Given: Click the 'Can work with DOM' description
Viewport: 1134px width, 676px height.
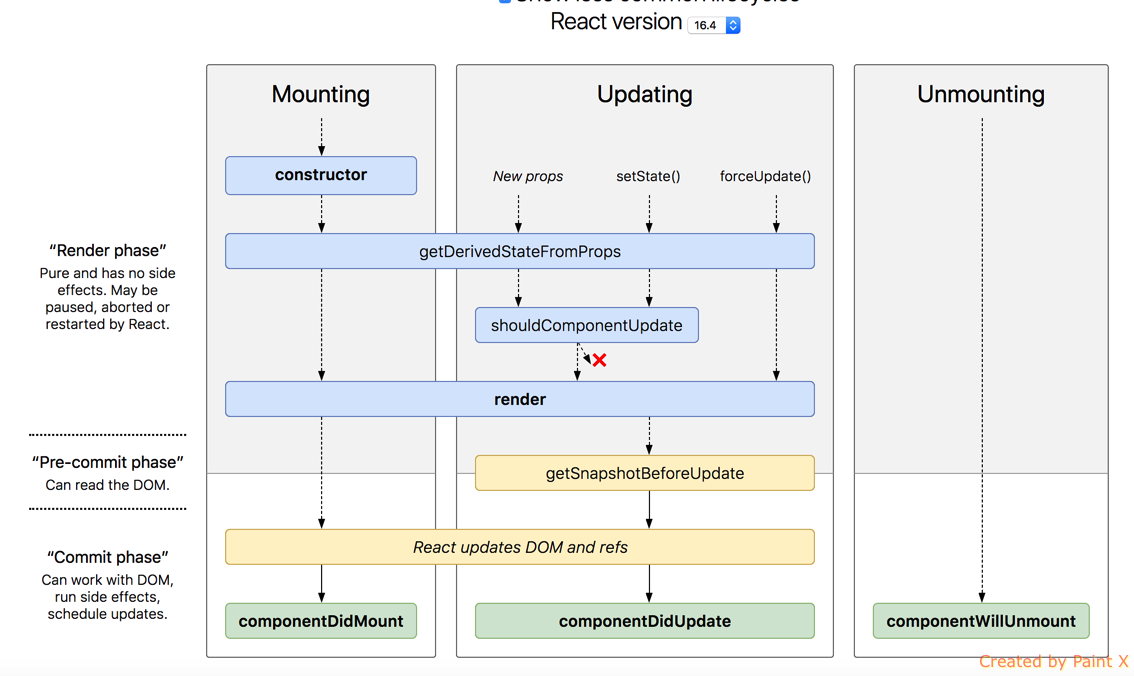Looking at the screenshot, I should point(108,597).
